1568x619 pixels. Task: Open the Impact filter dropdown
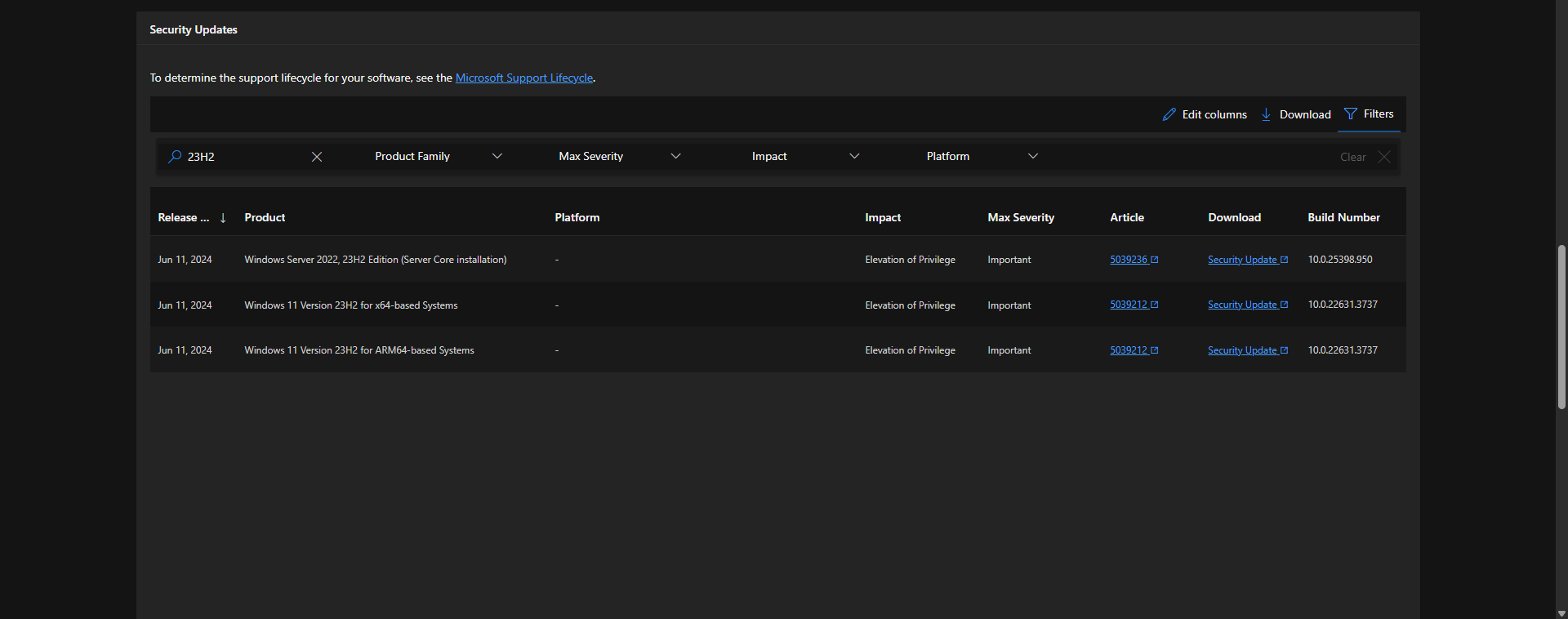[x=805, y=156]
